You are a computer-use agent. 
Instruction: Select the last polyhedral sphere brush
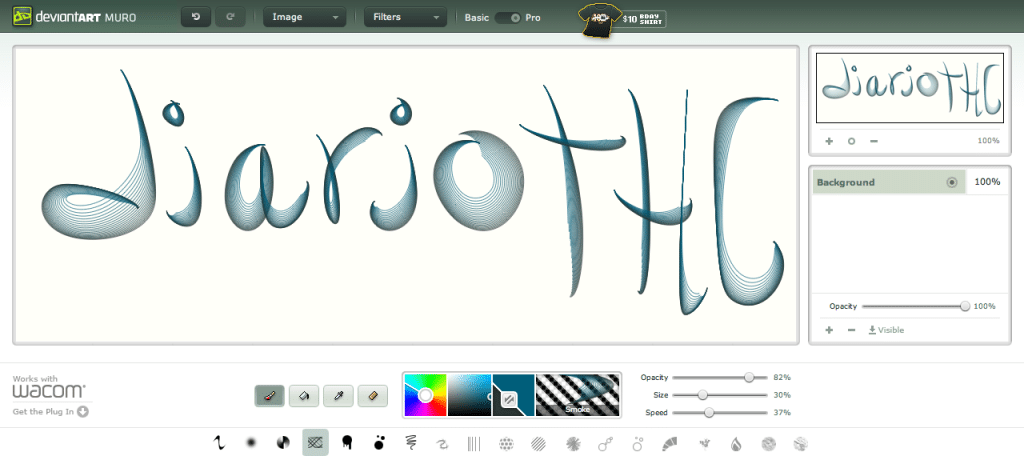pyautogui.click(x=800, y=444)
